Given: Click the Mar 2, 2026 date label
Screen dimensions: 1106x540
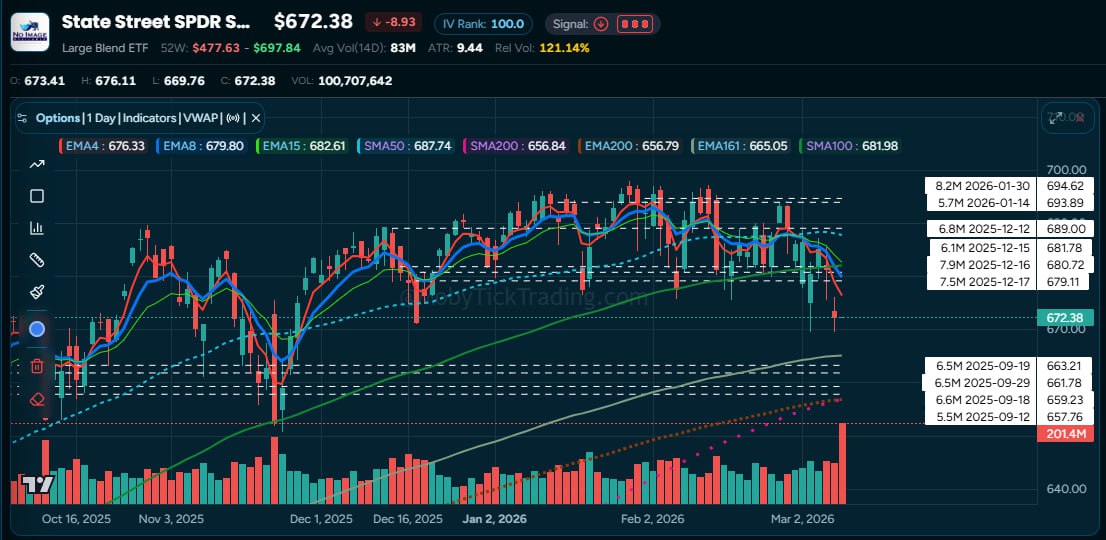Looking at the screenshot, I should [x=803, y=519].
